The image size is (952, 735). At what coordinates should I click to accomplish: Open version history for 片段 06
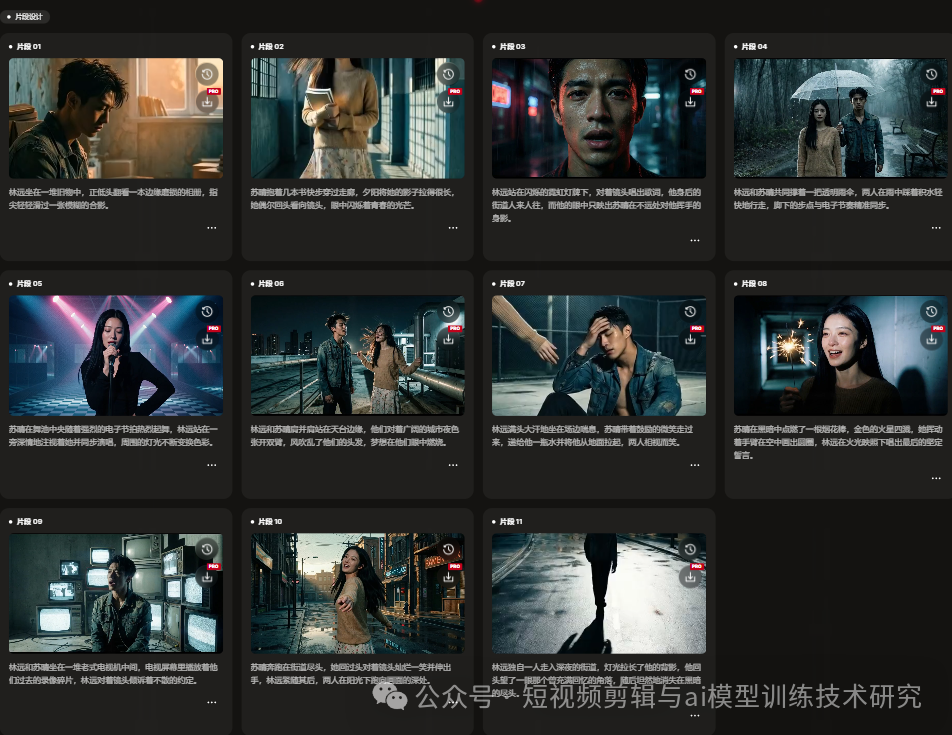point(448,311)
